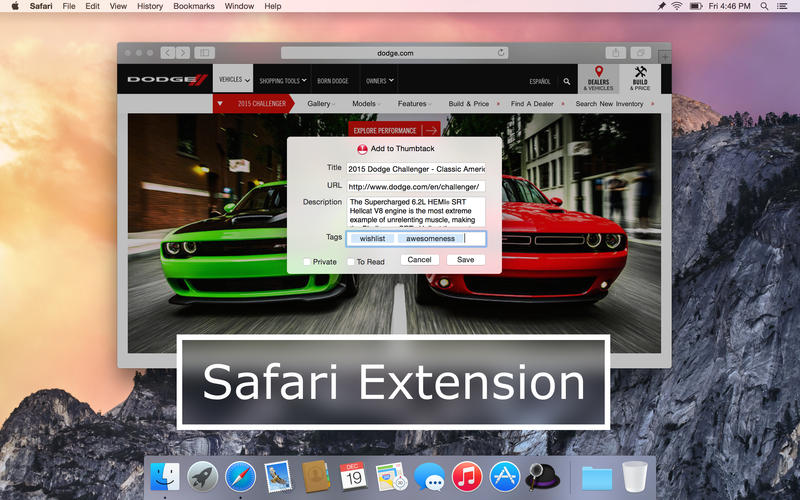Click Save in Add to Thumbtack dialog
The image size is (800, 500).
(x=466, y=260)
